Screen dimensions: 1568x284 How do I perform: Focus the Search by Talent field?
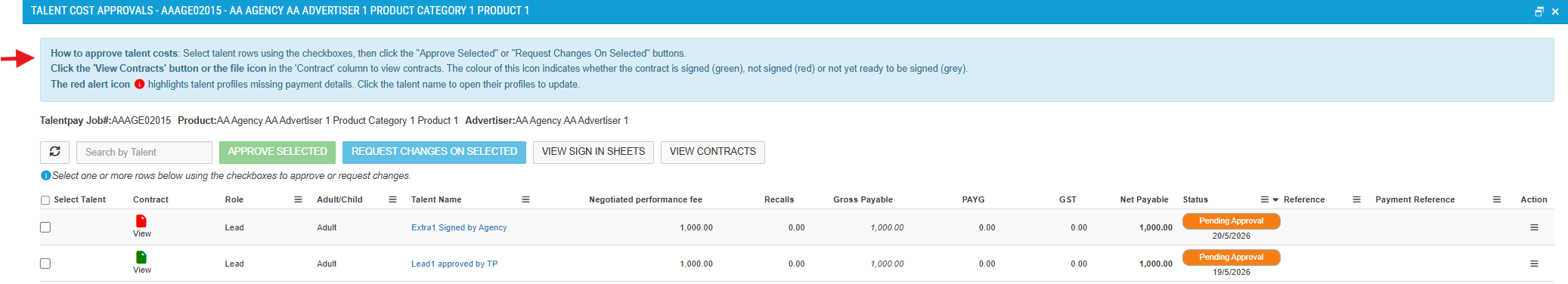click(x=144, y=152)
